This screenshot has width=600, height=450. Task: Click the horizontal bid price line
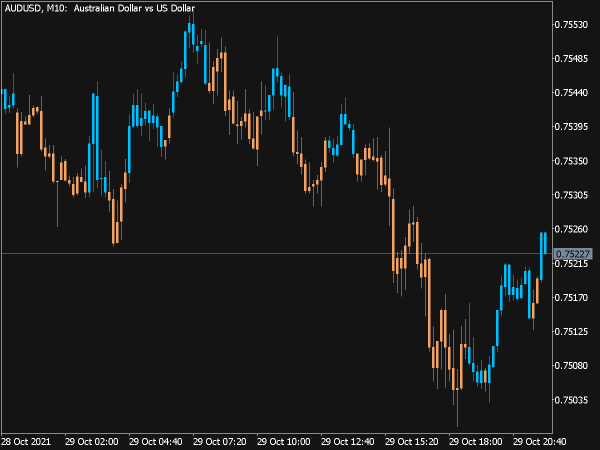[277, 253]
